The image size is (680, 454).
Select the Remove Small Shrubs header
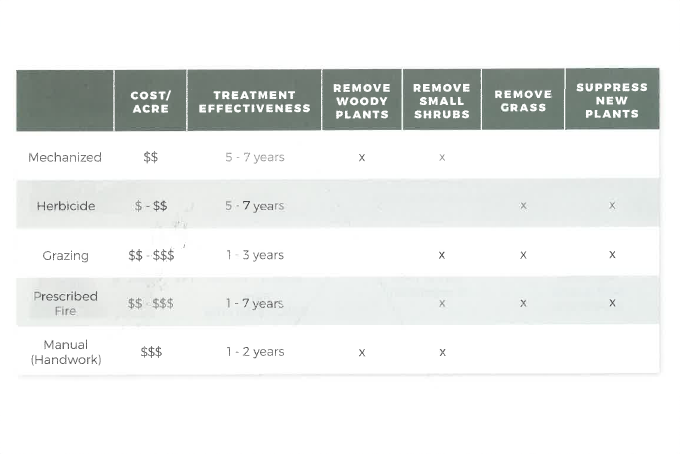pos(442,101)
